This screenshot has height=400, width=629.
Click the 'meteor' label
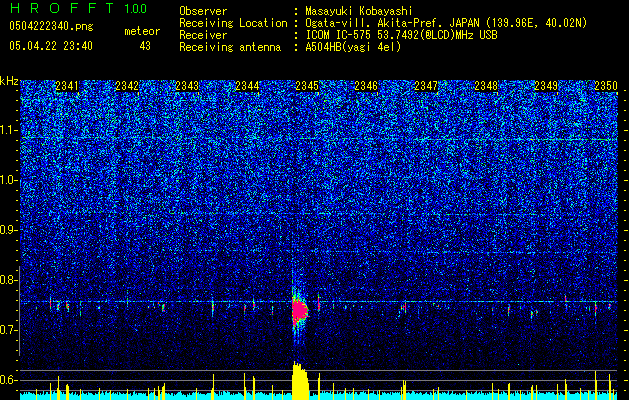pyautogui.click(x=142, y=31)
